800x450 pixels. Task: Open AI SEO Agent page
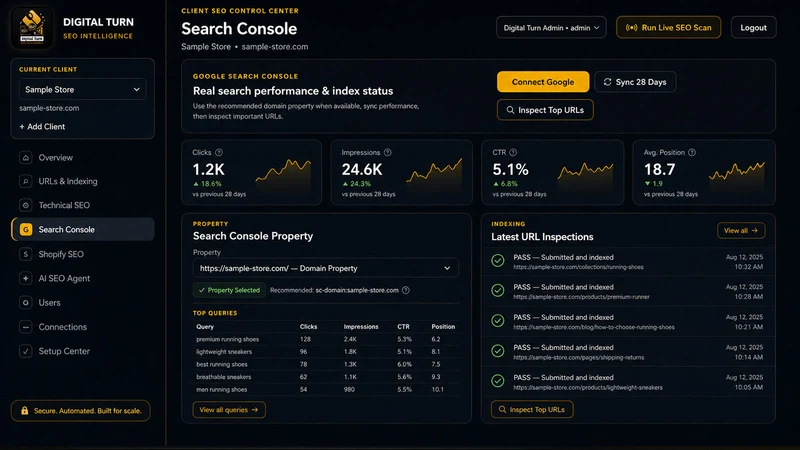coord(83,278)
